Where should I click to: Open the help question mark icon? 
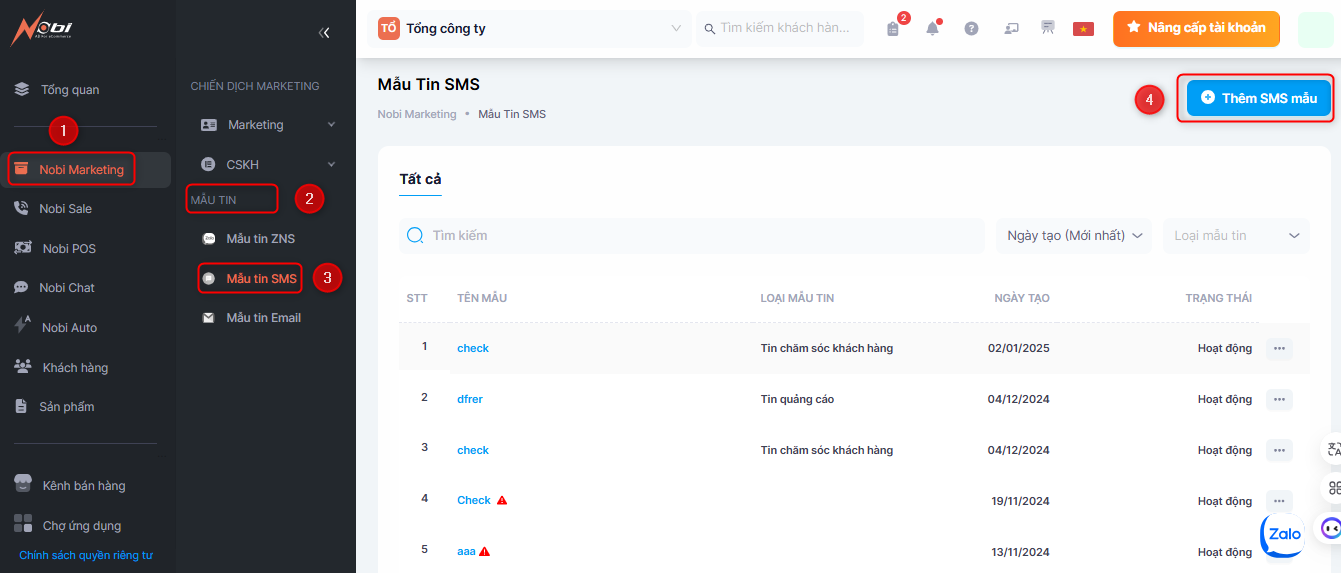971,28
